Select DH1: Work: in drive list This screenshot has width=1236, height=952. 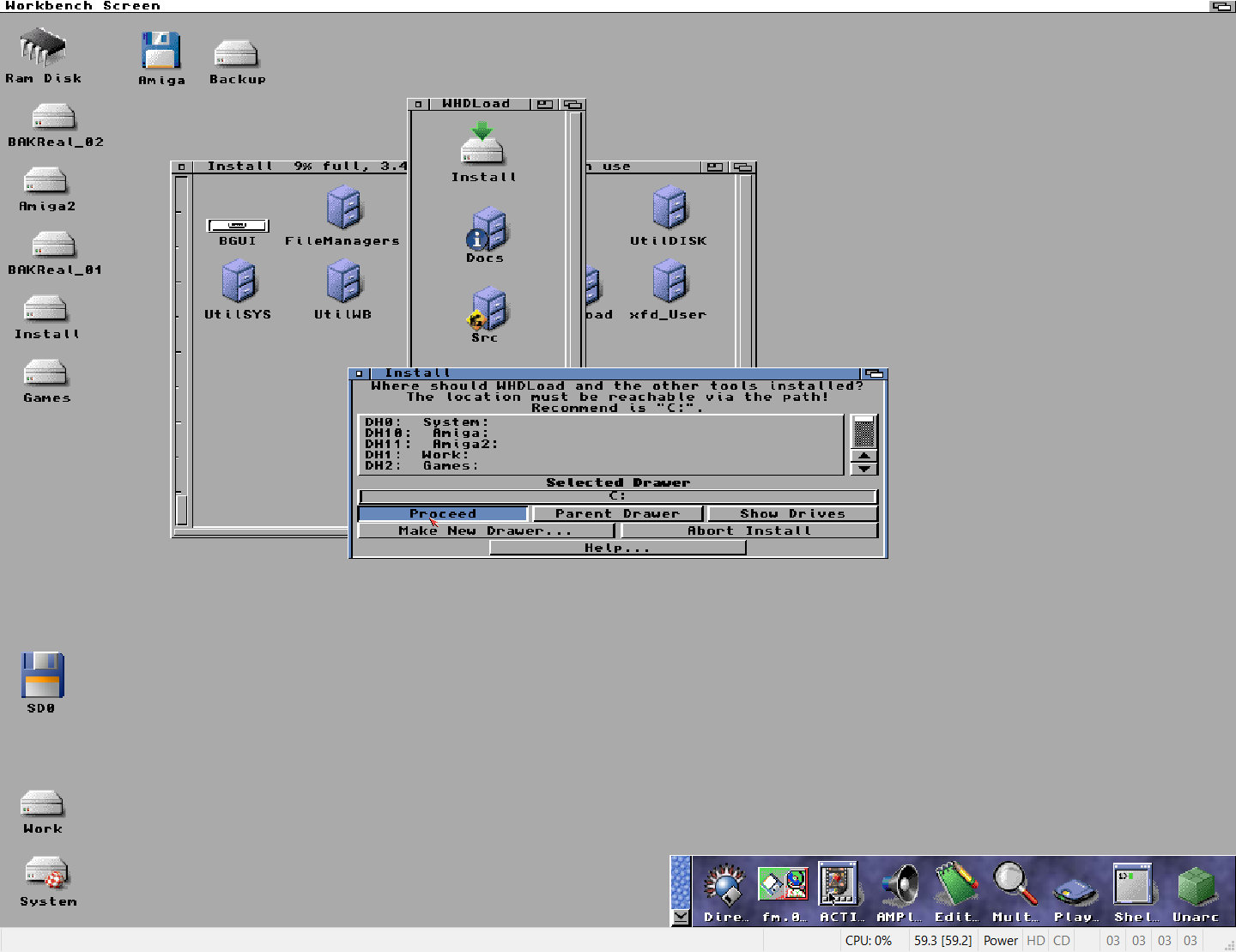[x=601, y=455]
